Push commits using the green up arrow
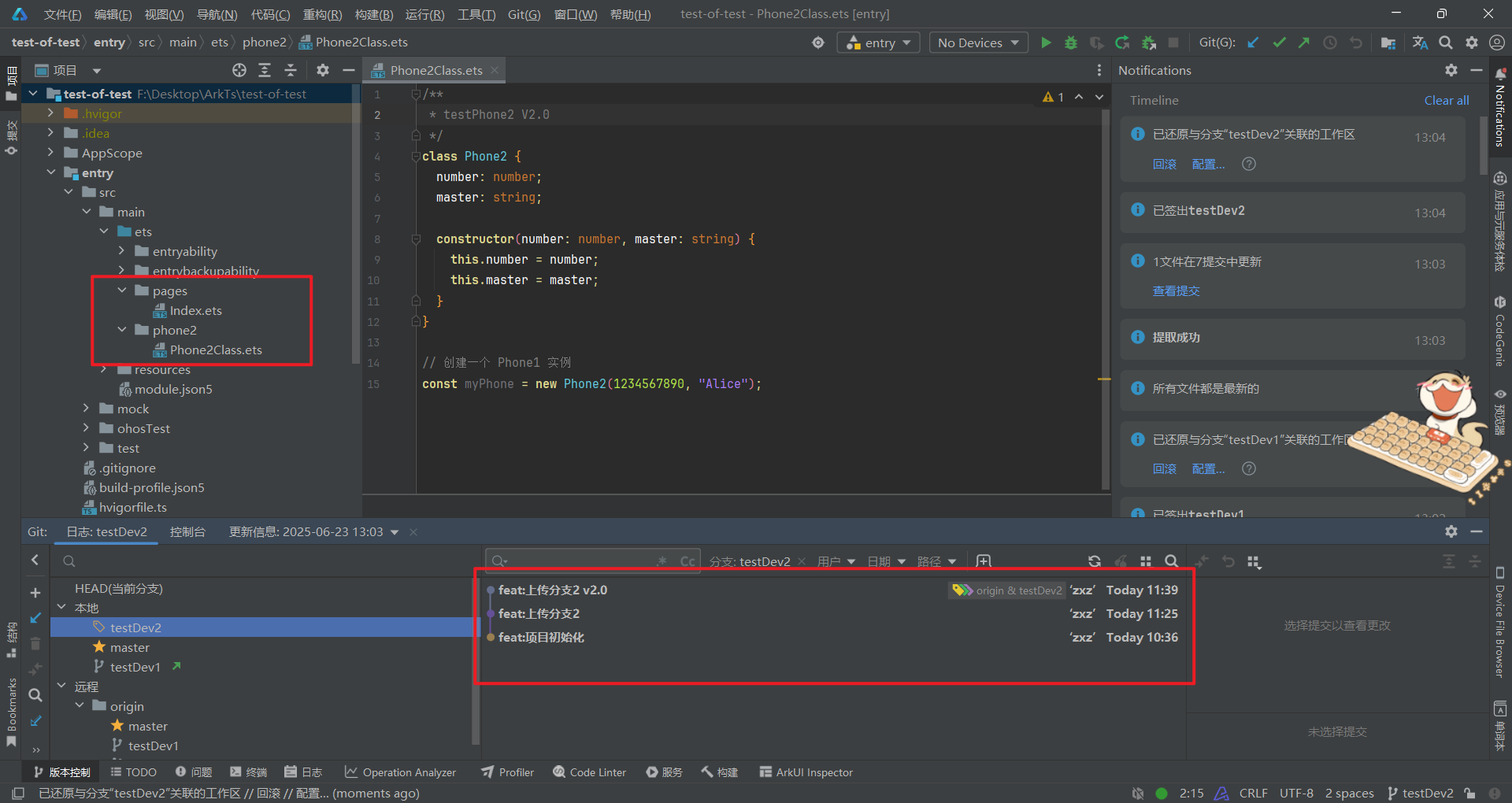 click(1304, 43)
